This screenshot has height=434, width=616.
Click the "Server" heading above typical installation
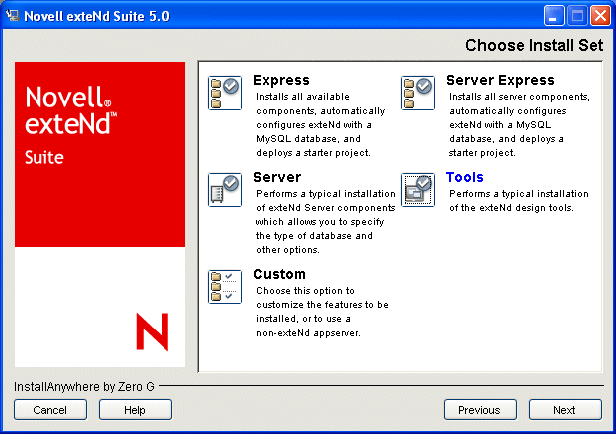coord(277,177)
